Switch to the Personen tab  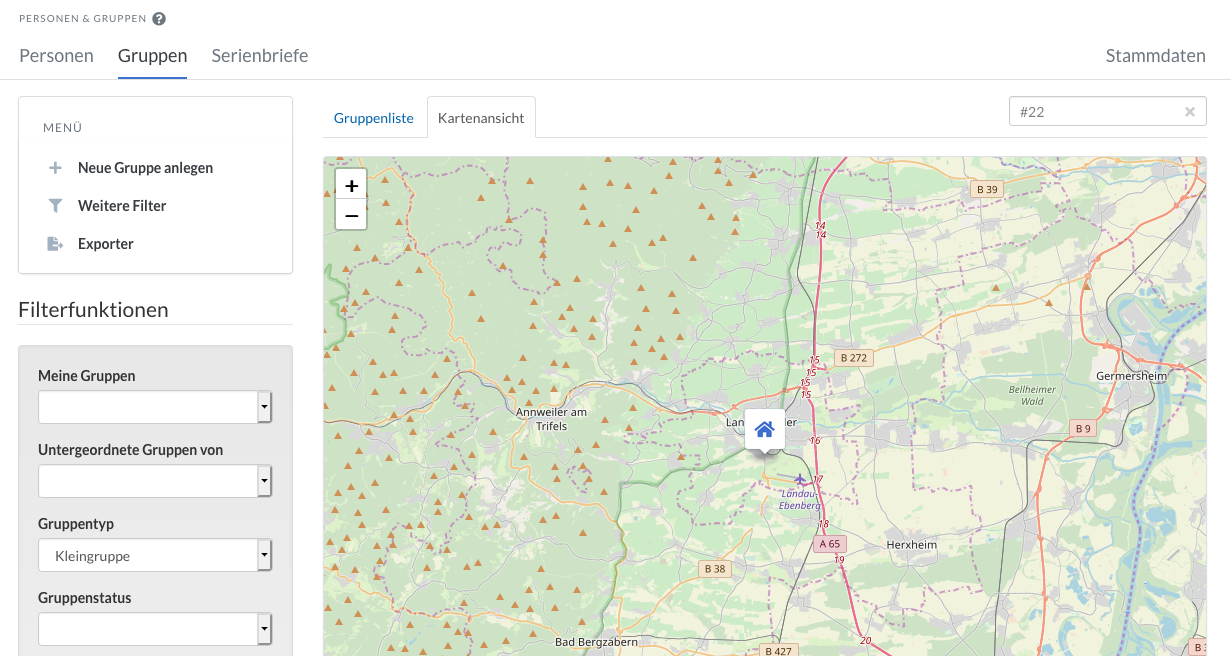tap(56, 56)
